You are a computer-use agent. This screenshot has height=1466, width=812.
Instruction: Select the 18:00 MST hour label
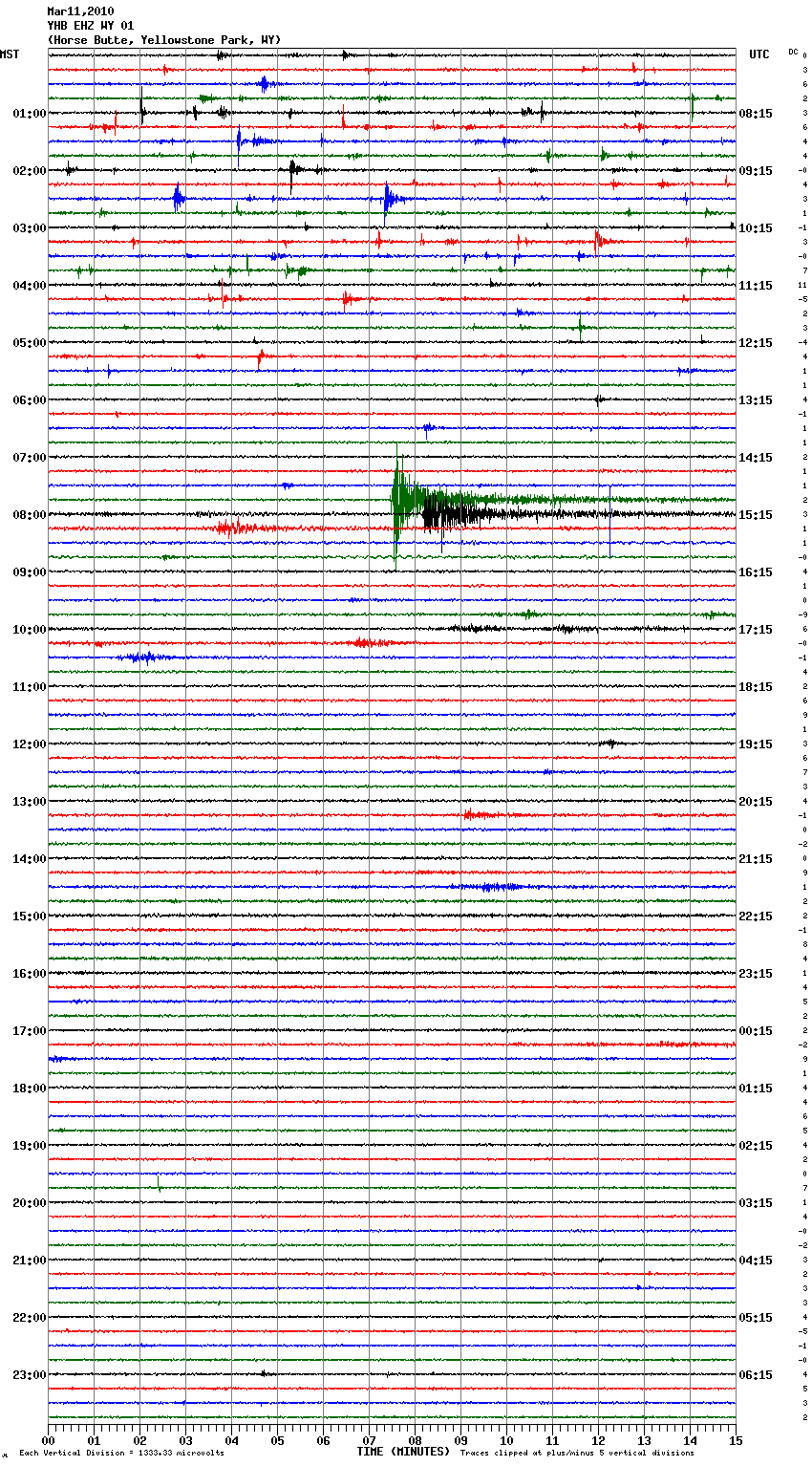(x=30, y=1089)
